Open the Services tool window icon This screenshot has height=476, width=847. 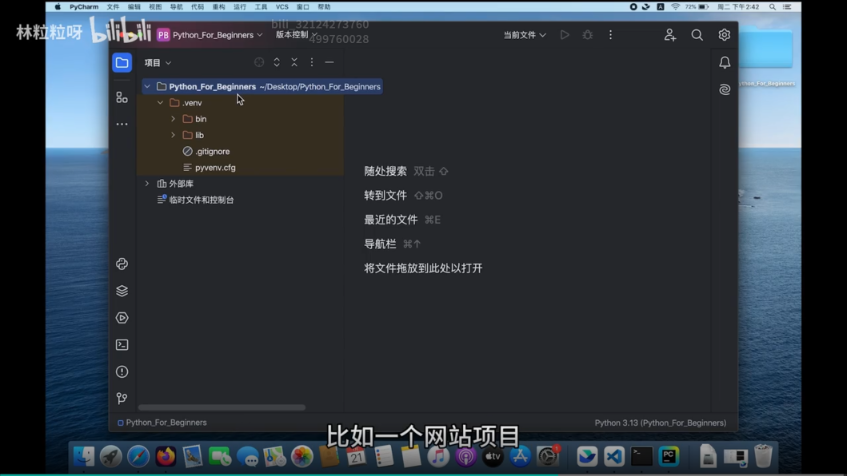click(122, 318)
